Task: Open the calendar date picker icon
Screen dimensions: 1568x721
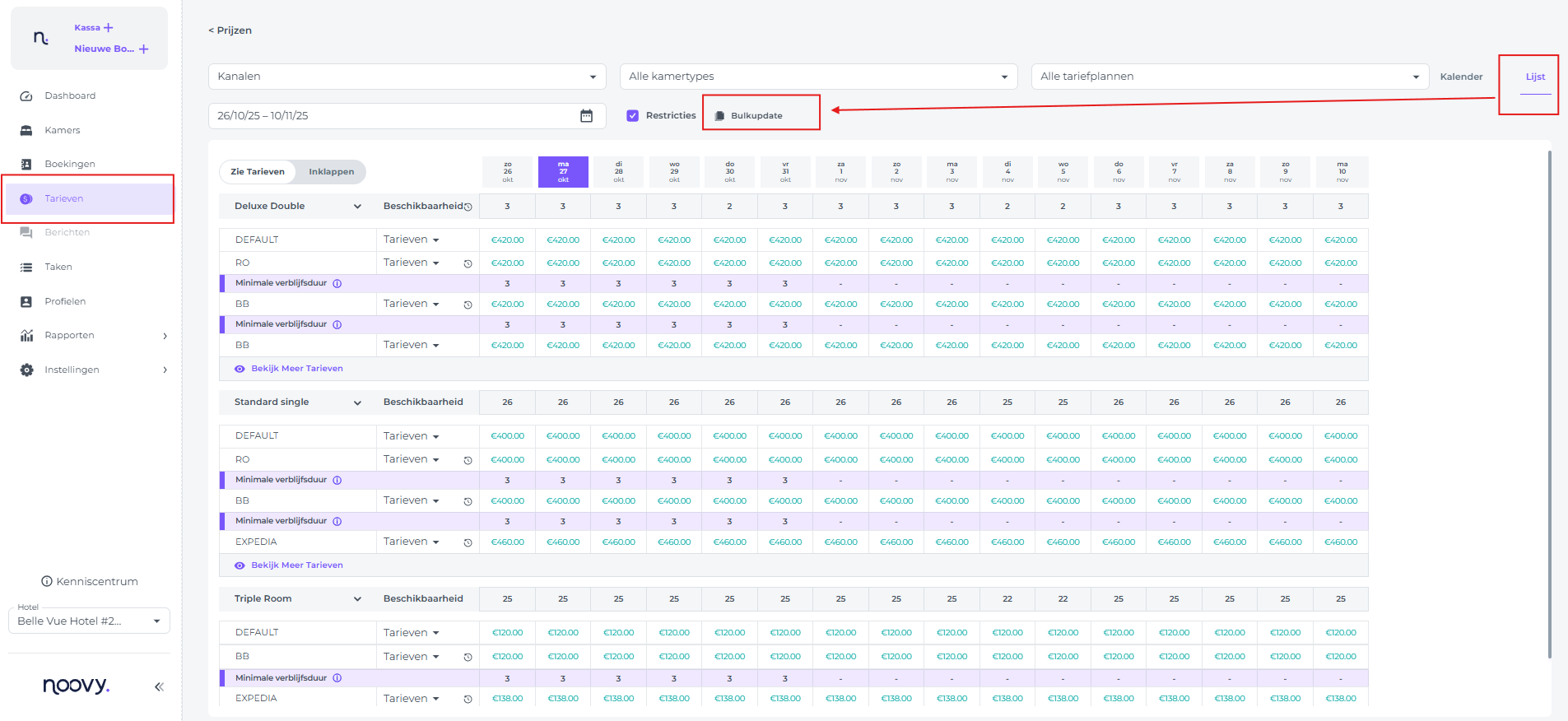Action: (x=586, y=116)
